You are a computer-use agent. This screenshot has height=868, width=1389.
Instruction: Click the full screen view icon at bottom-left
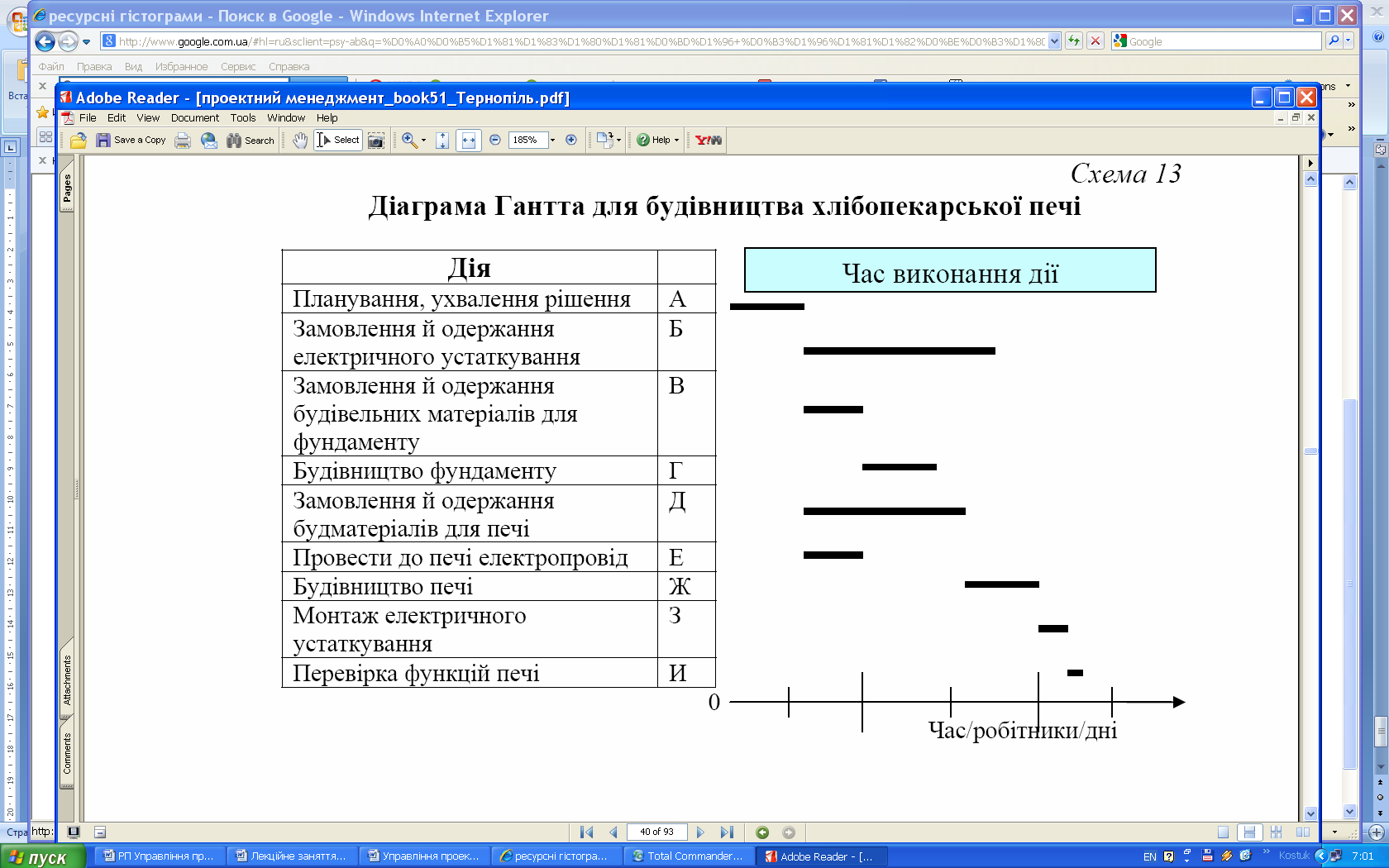coord(74,832)
